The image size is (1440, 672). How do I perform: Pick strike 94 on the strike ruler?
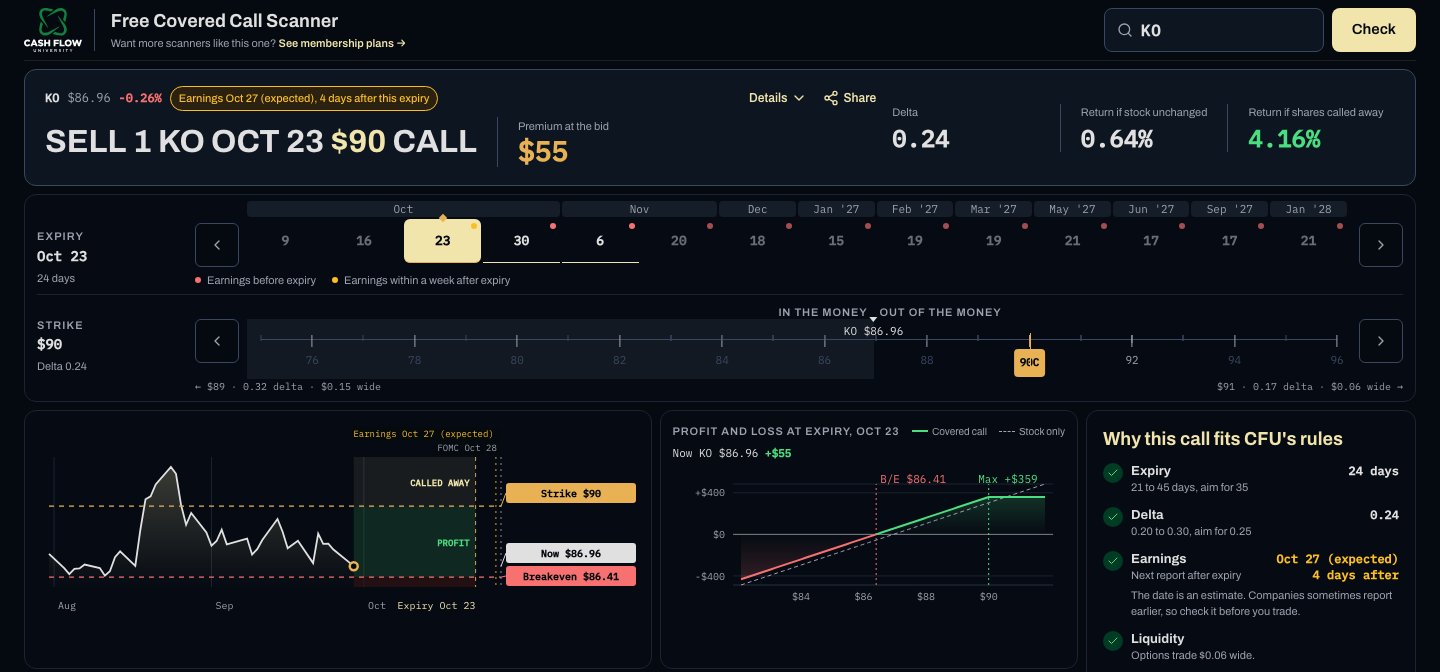(1234, 360)
